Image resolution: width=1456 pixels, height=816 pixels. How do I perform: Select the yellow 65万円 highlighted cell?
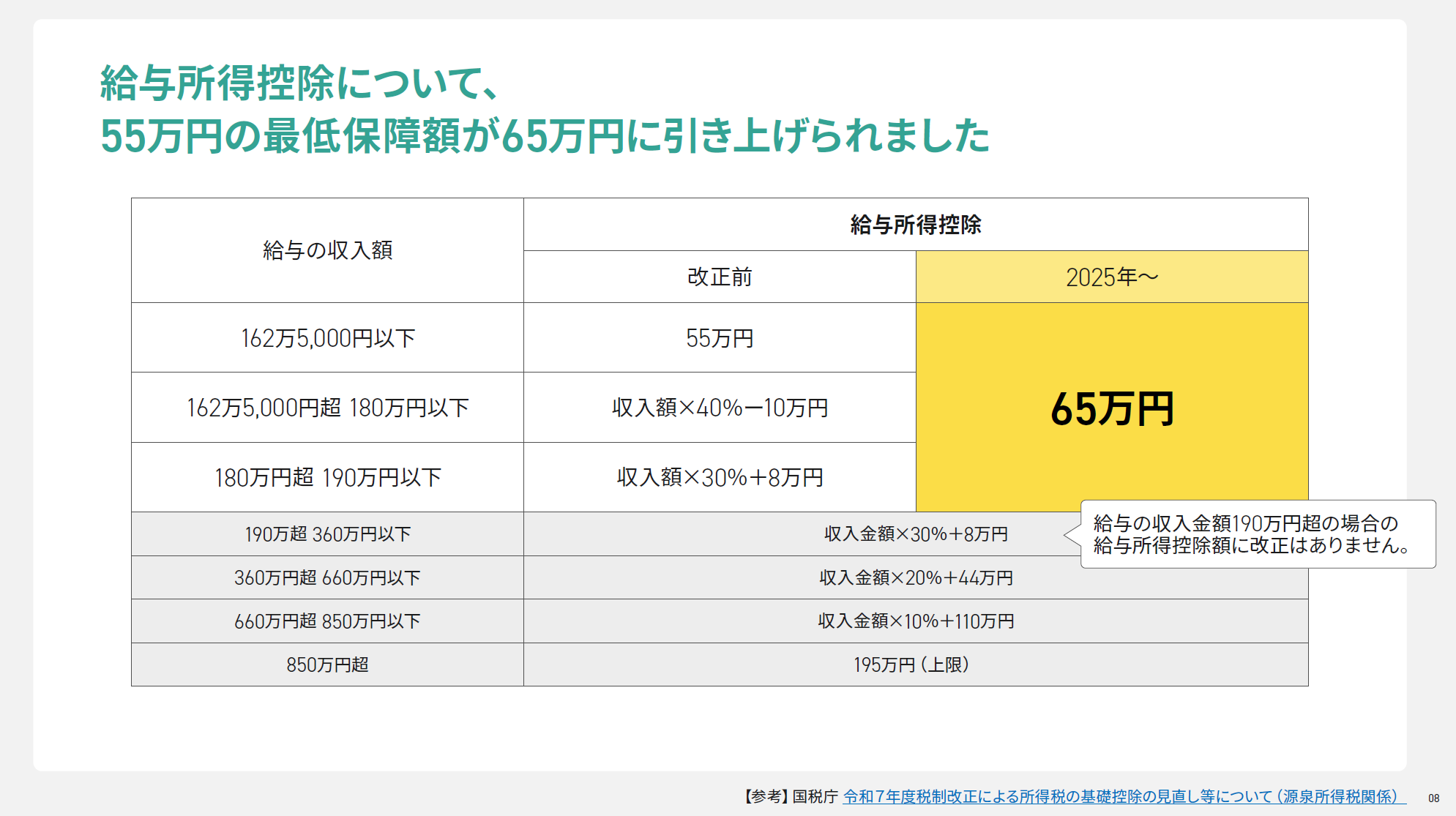(x=1111, y=408)
